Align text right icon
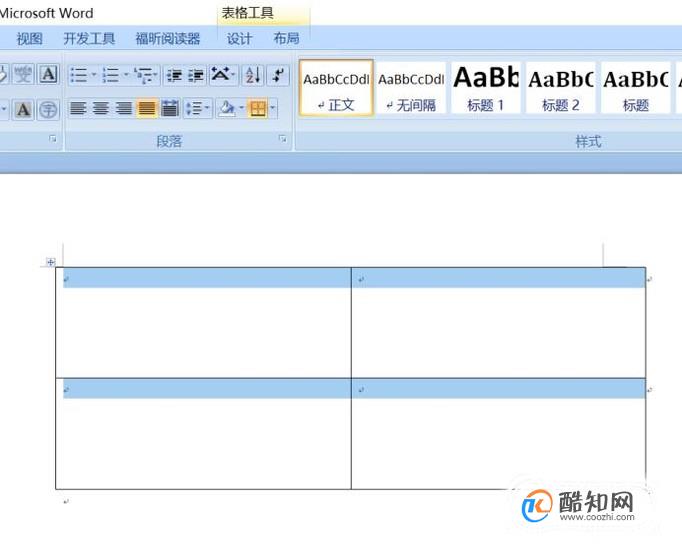This screenshot has height=560, width=682. point(124,108)
